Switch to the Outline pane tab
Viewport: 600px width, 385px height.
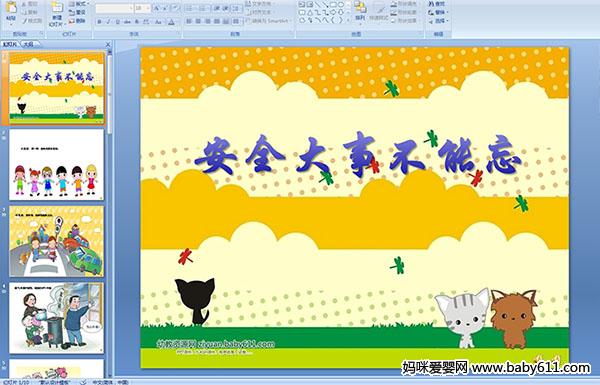[28, 44]
